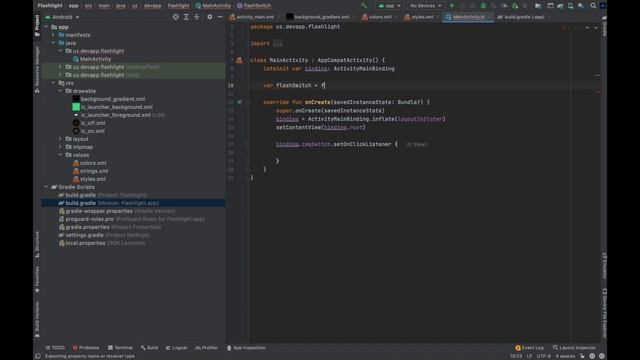Open the TODO tool window
Screen dimensions: 640x360
[55, 348]
